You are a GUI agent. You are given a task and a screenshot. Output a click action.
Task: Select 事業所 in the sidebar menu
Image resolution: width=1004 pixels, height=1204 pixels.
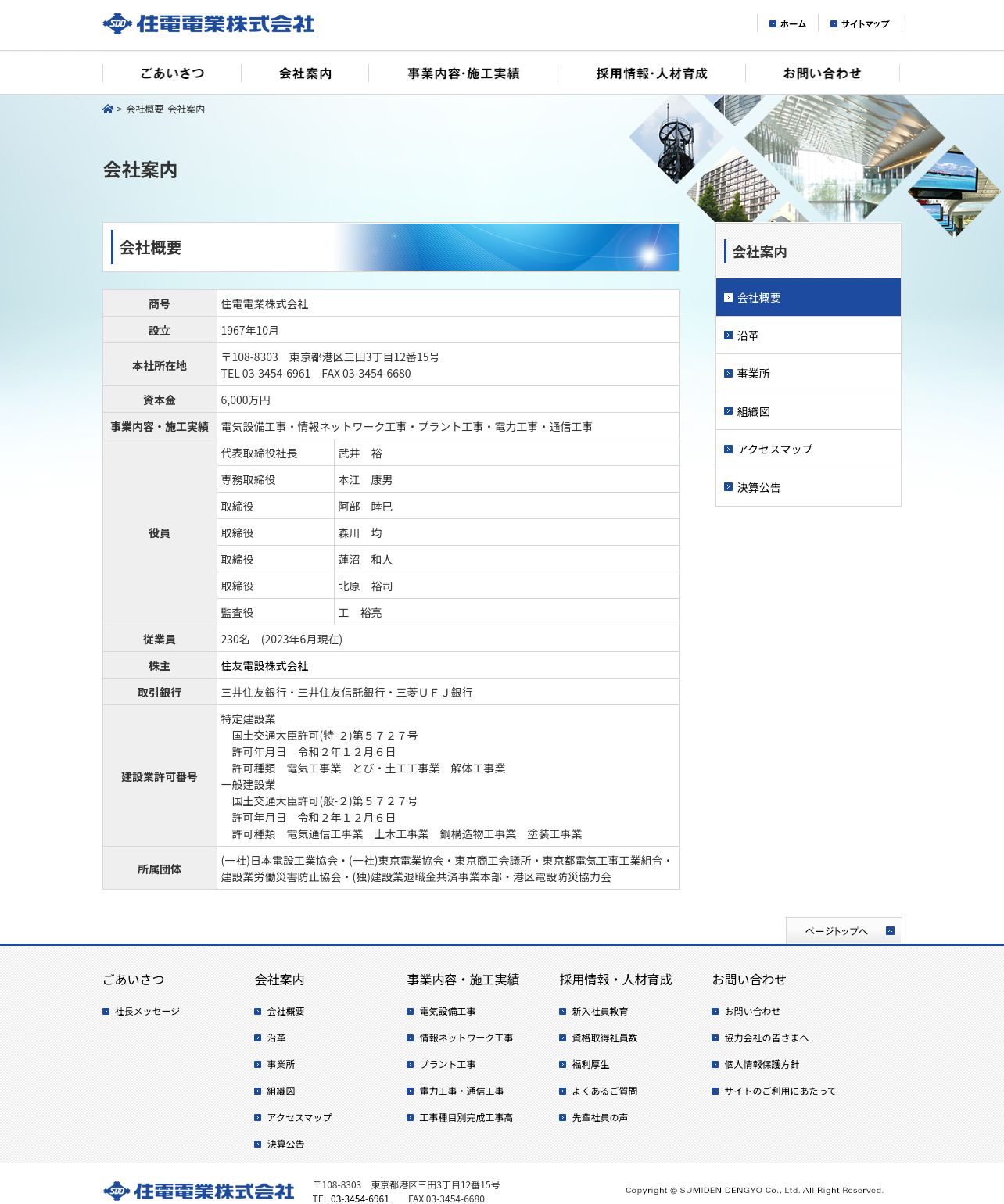coord(809,373)
